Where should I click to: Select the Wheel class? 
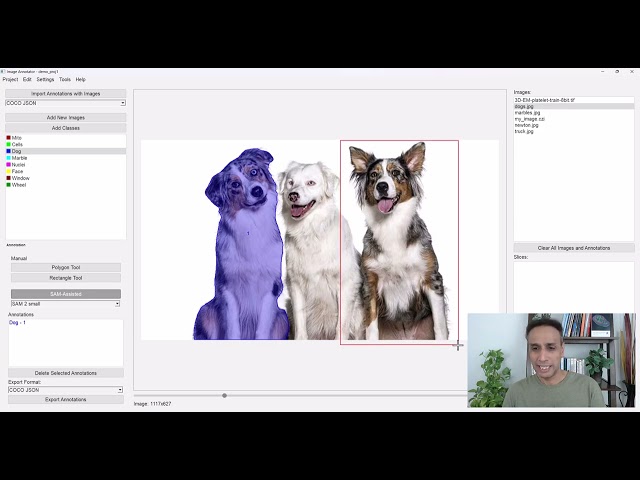[x=66, y=185]
